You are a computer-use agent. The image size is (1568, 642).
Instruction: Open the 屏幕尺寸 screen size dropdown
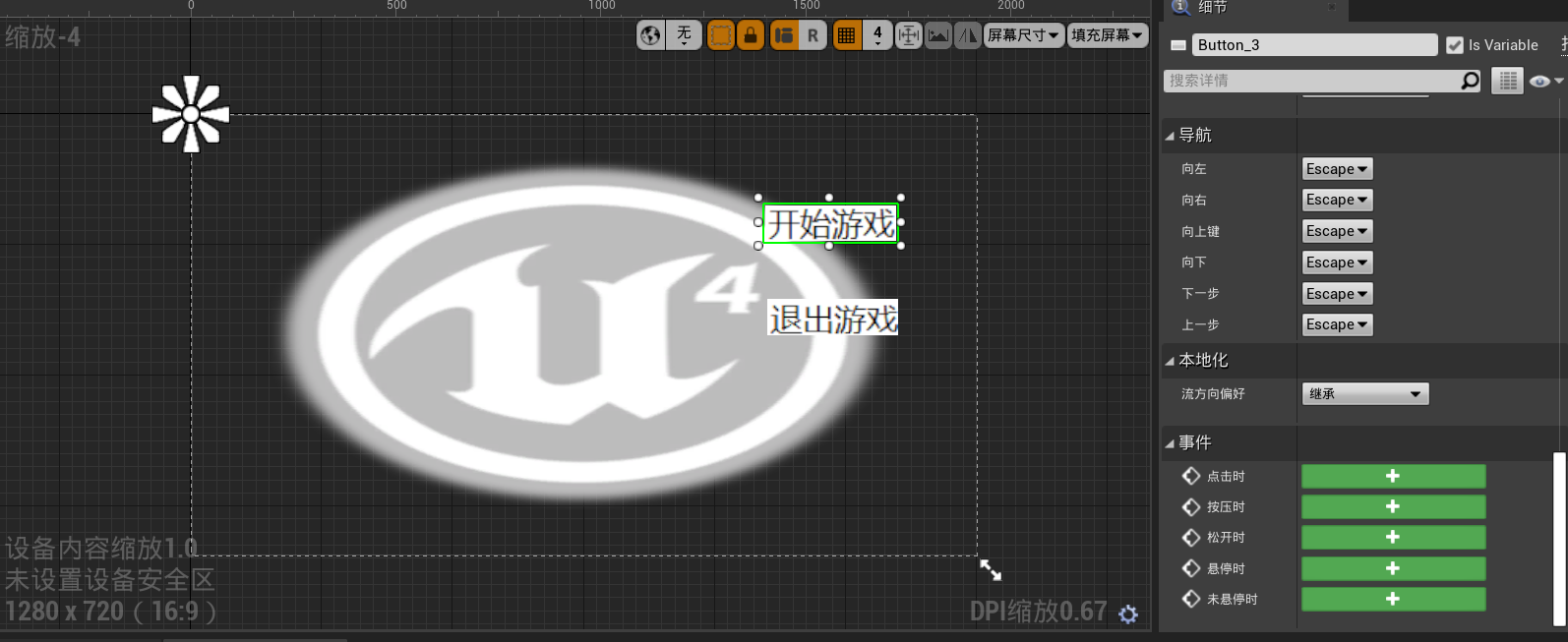point(1024,35)
